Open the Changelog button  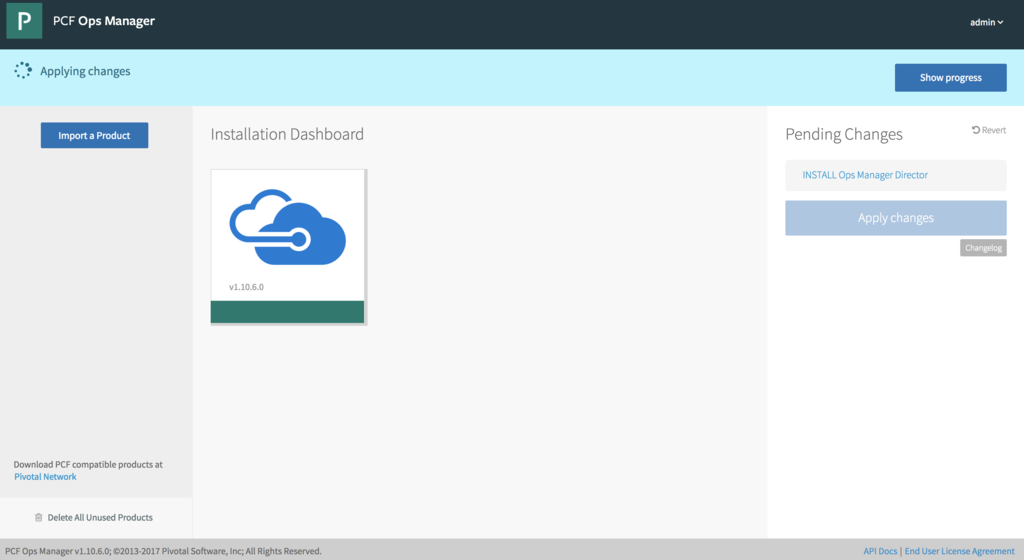(x=983, y=248)
